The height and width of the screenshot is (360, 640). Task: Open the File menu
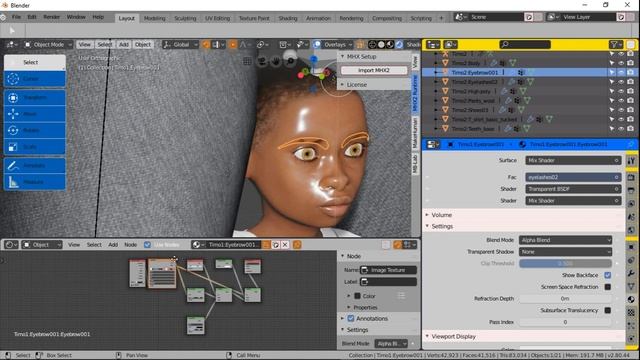coord(16,17)
